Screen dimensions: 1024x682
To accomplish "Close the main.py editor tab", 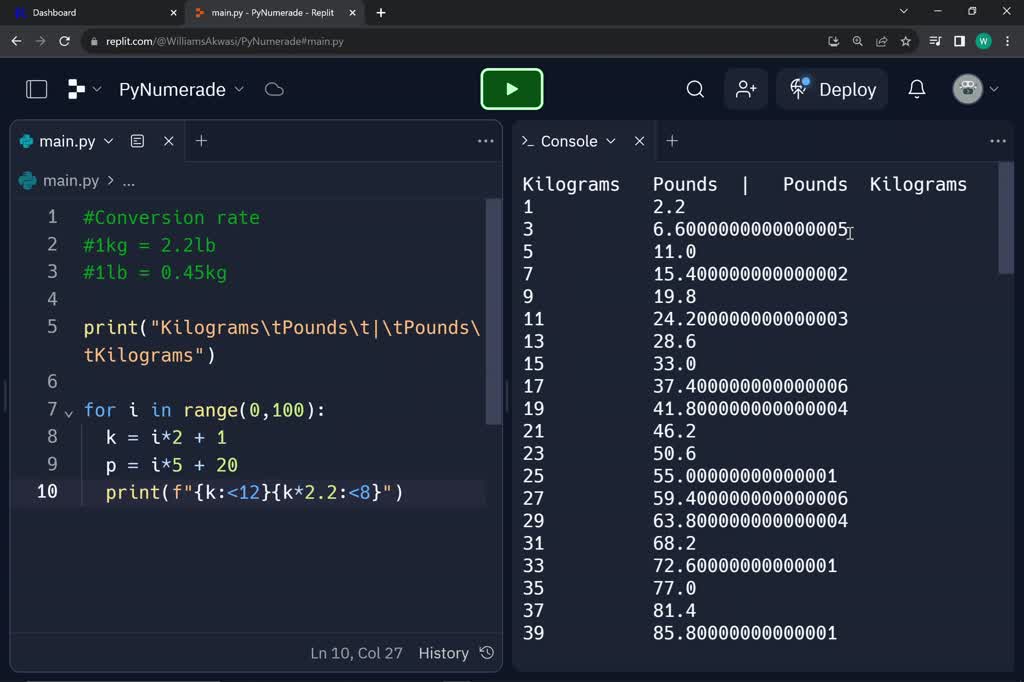I will click(x=169, y=141).
